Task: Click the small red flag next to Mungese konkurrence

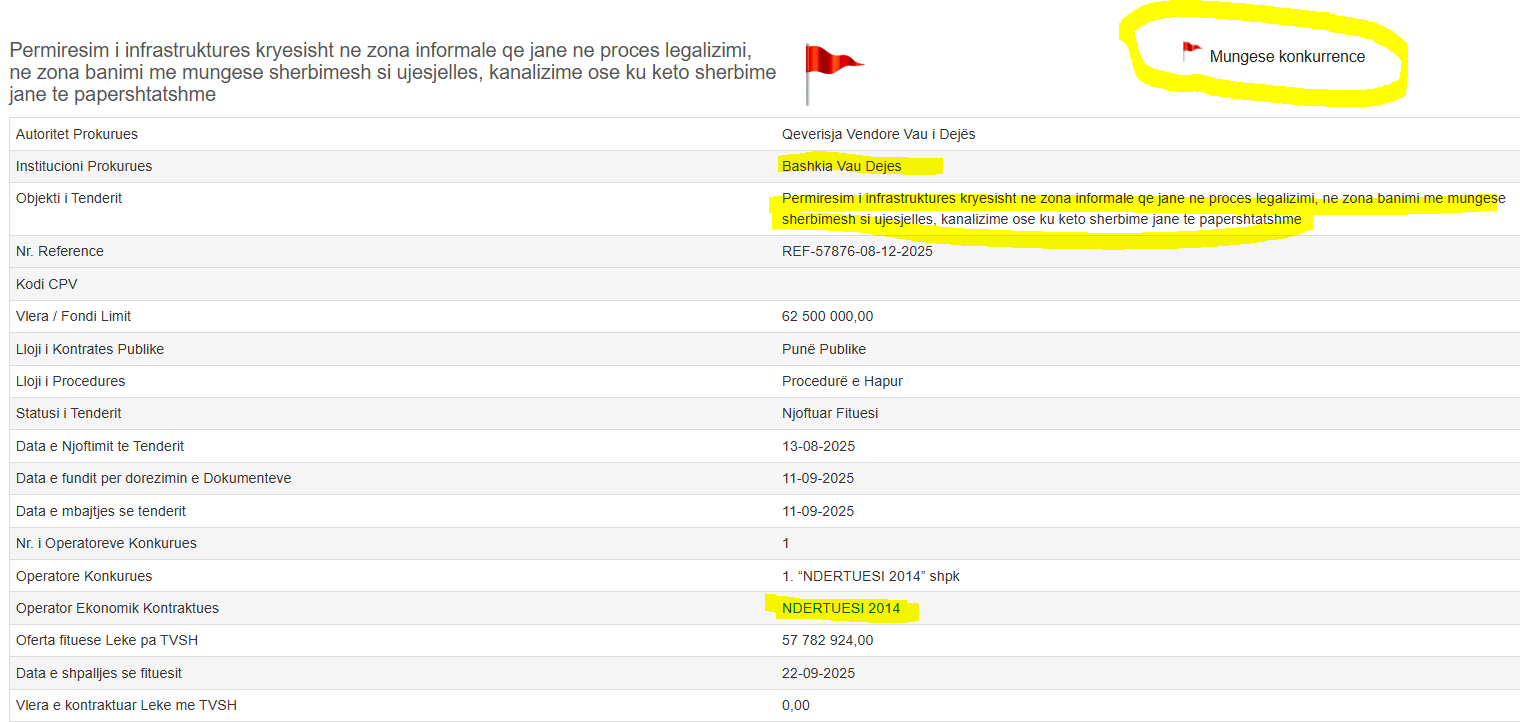Action: point(1191,51)
